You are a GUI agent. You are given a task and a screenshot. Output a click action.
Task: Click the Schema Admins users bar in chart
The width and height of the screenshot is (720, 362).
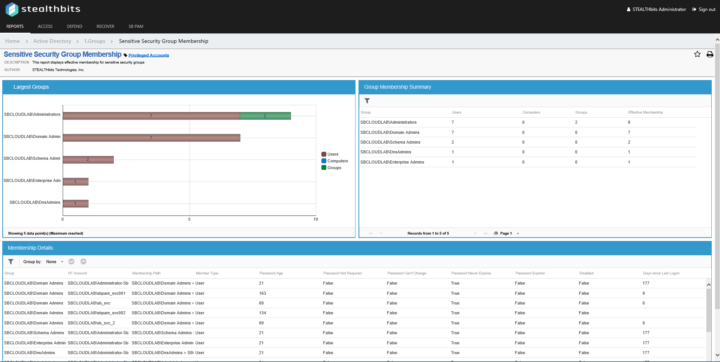[88, 159]
